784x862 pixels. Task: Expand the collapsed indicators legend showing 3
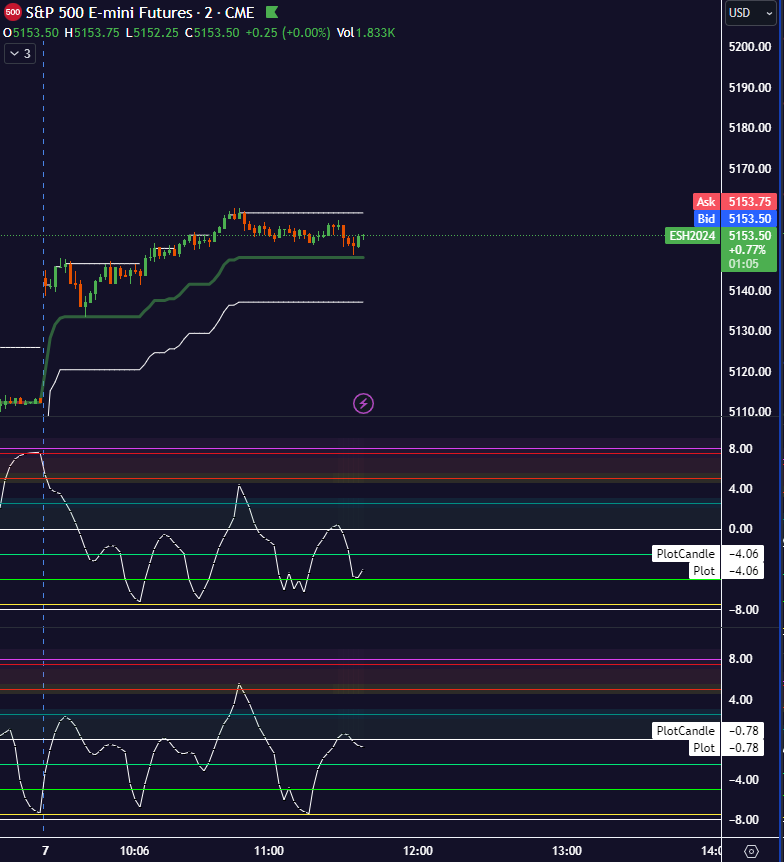[20, 54]
